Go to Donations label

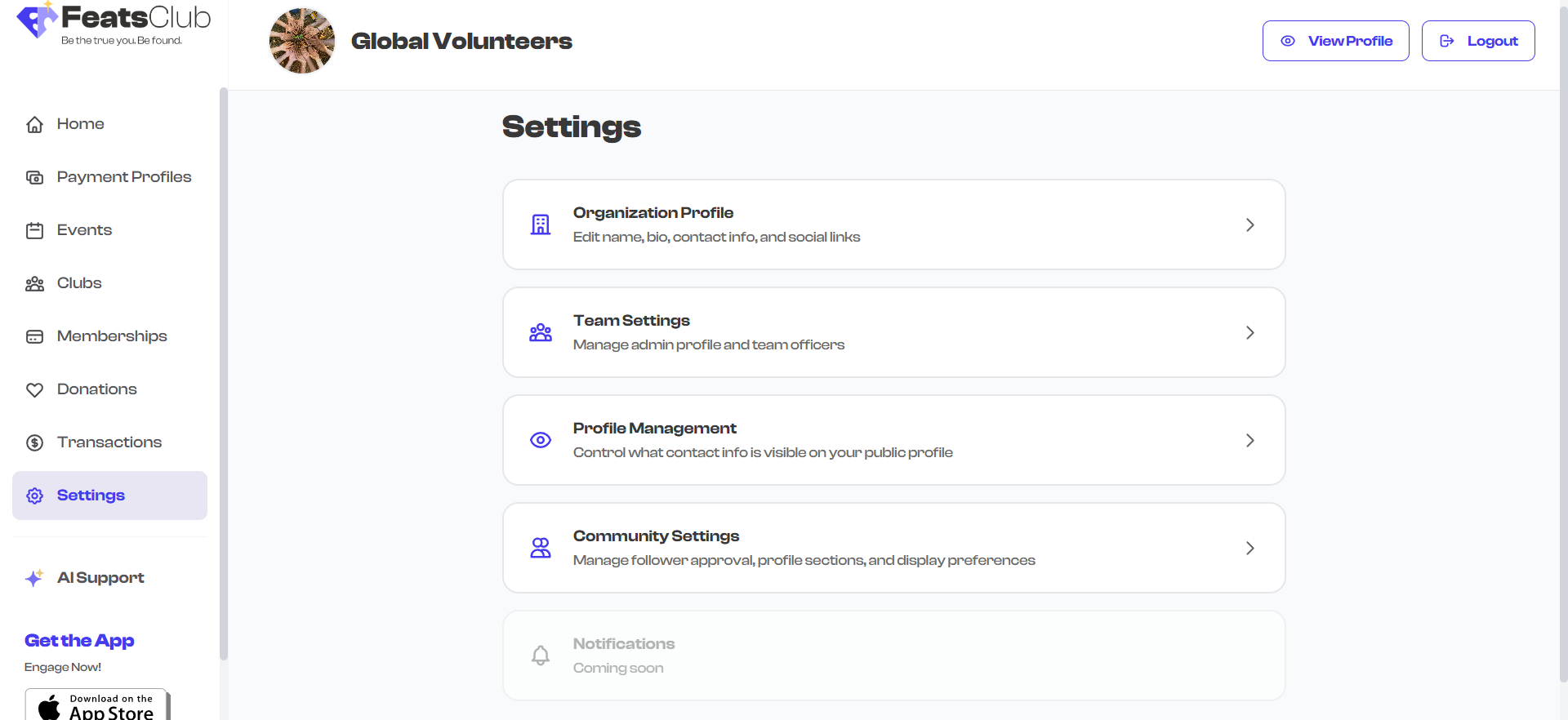click(97, 389)
